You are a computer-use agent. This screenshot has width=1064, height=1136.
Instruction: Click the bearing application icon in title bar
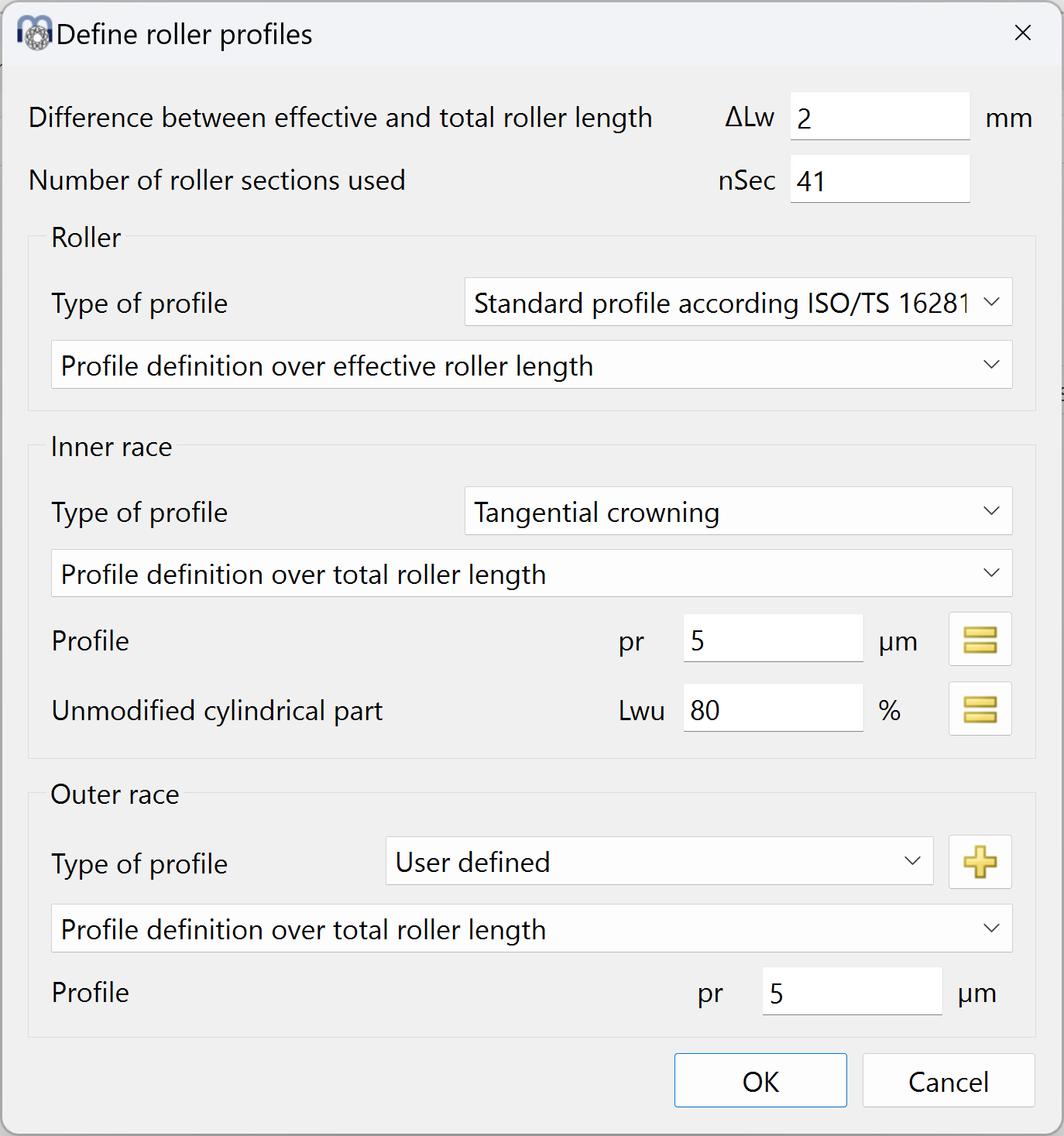click(x=35, y=33)
